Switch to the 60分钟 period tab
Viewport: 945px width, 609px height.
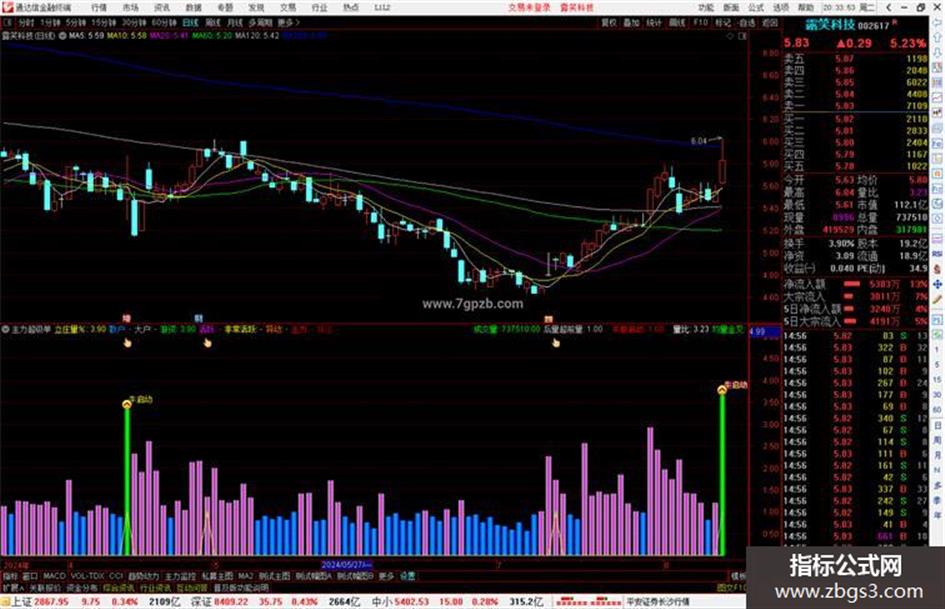point(163,23)
